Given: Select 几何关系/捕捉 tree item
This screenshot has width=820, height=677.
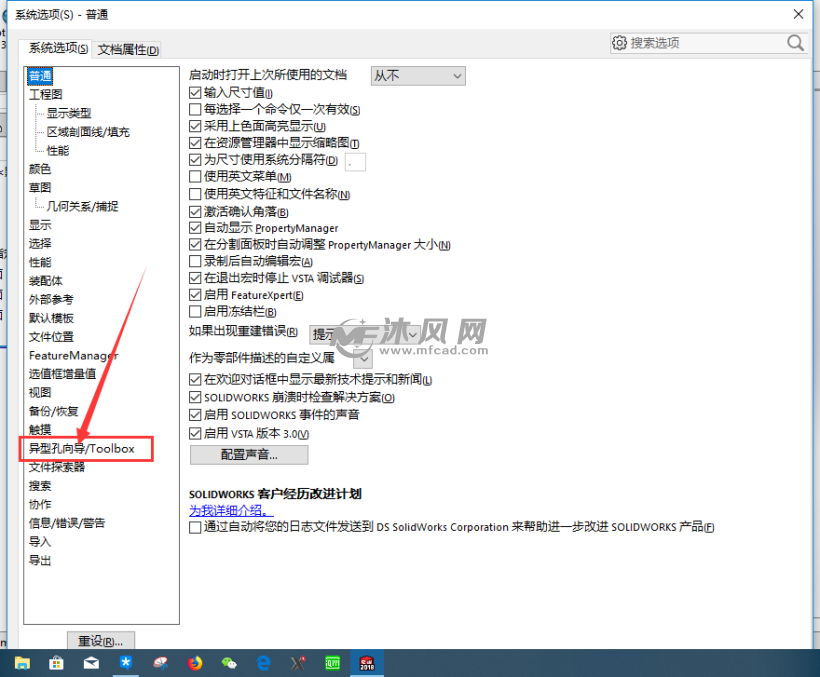Looking at the screenshot, I should [82, 206].
